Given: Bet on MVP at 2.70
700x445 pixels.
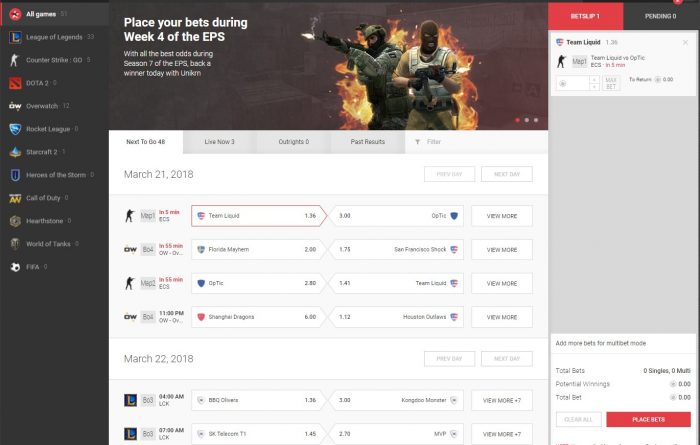Looking at the screenshot, I should tap(396, 433).
